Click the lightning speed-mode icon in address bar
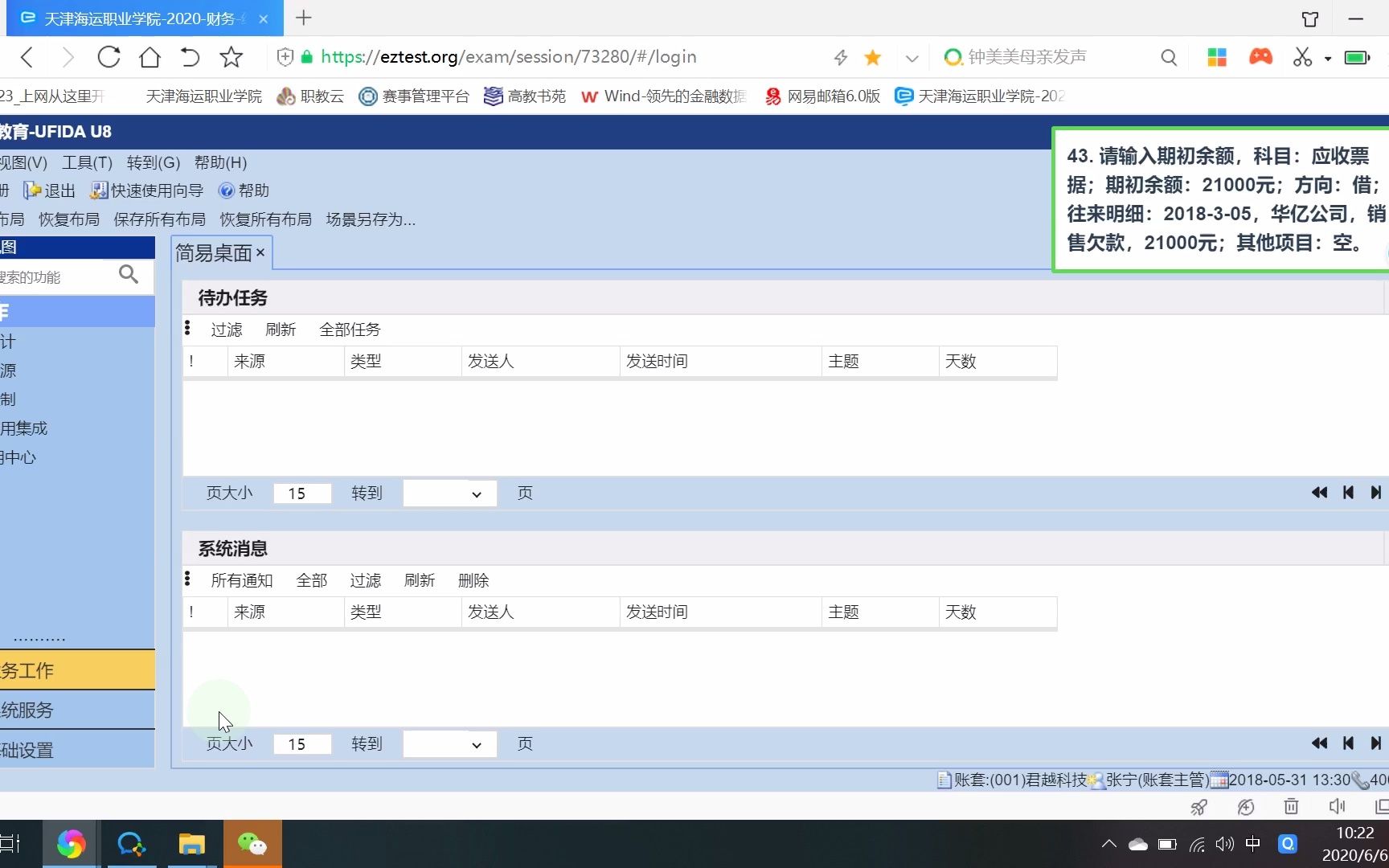Screen dimensions: 1389x868 tap(841, 57)
